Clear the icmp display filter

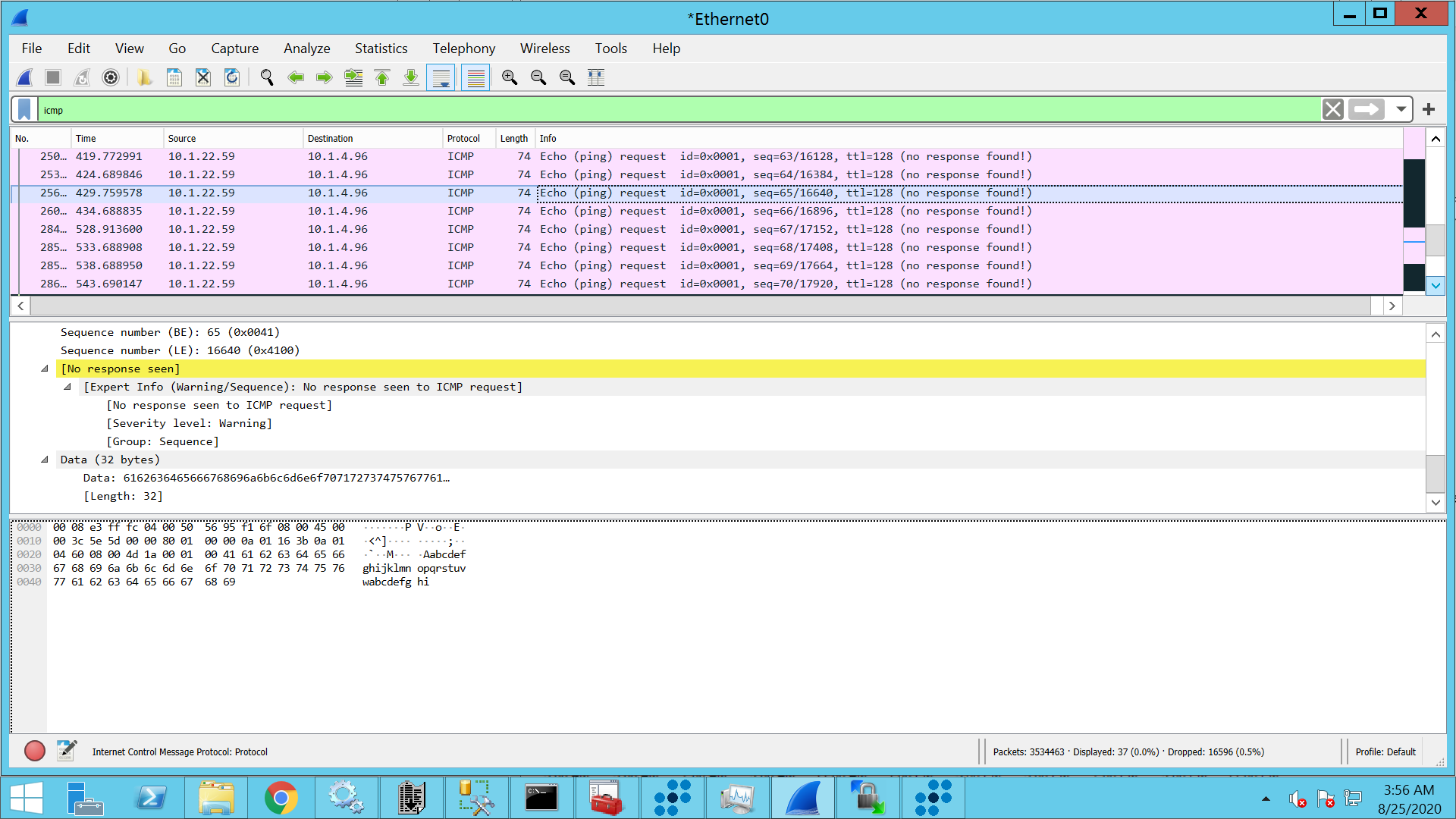coord(1333,110)
